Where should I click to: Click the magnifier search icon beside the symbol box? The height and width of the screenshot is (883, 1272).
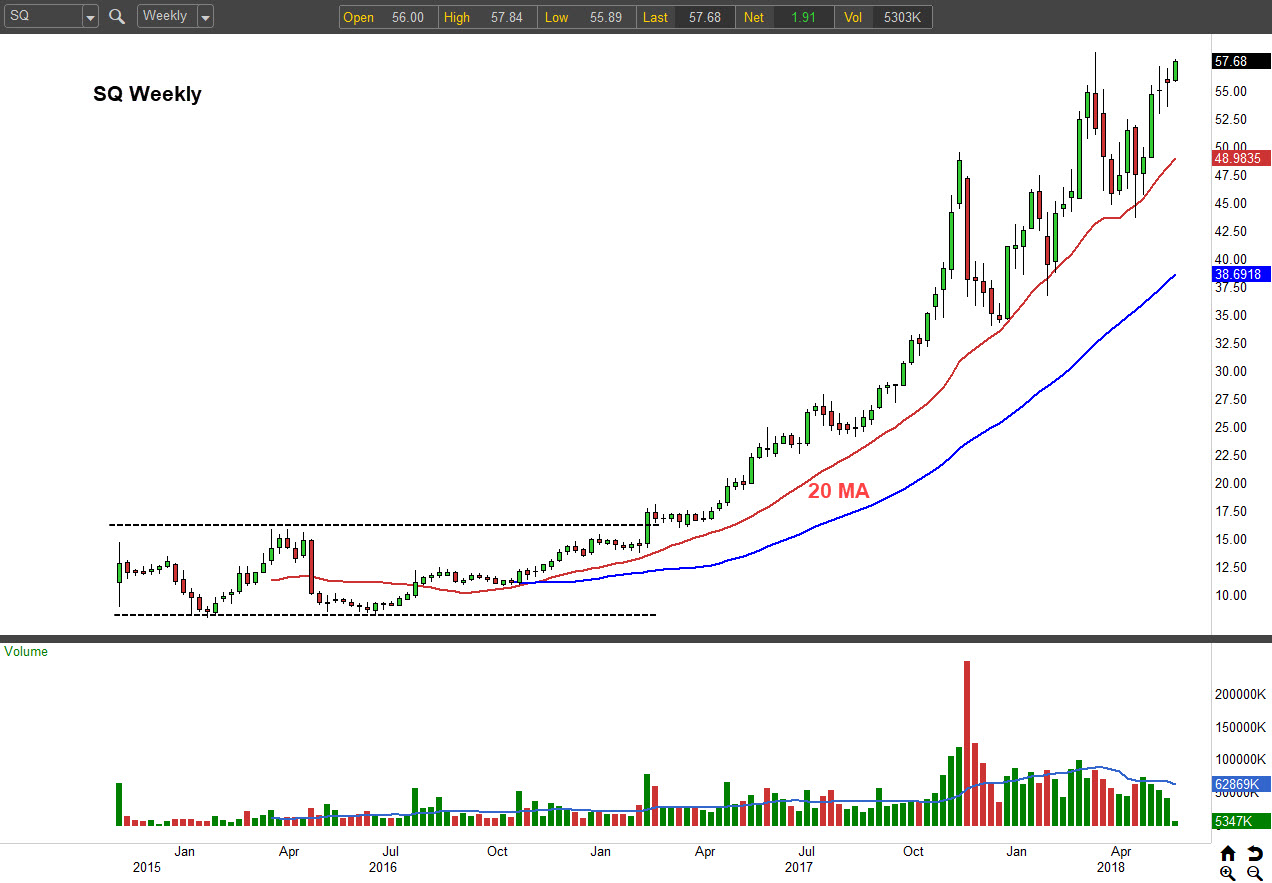[x=117, y=17]
